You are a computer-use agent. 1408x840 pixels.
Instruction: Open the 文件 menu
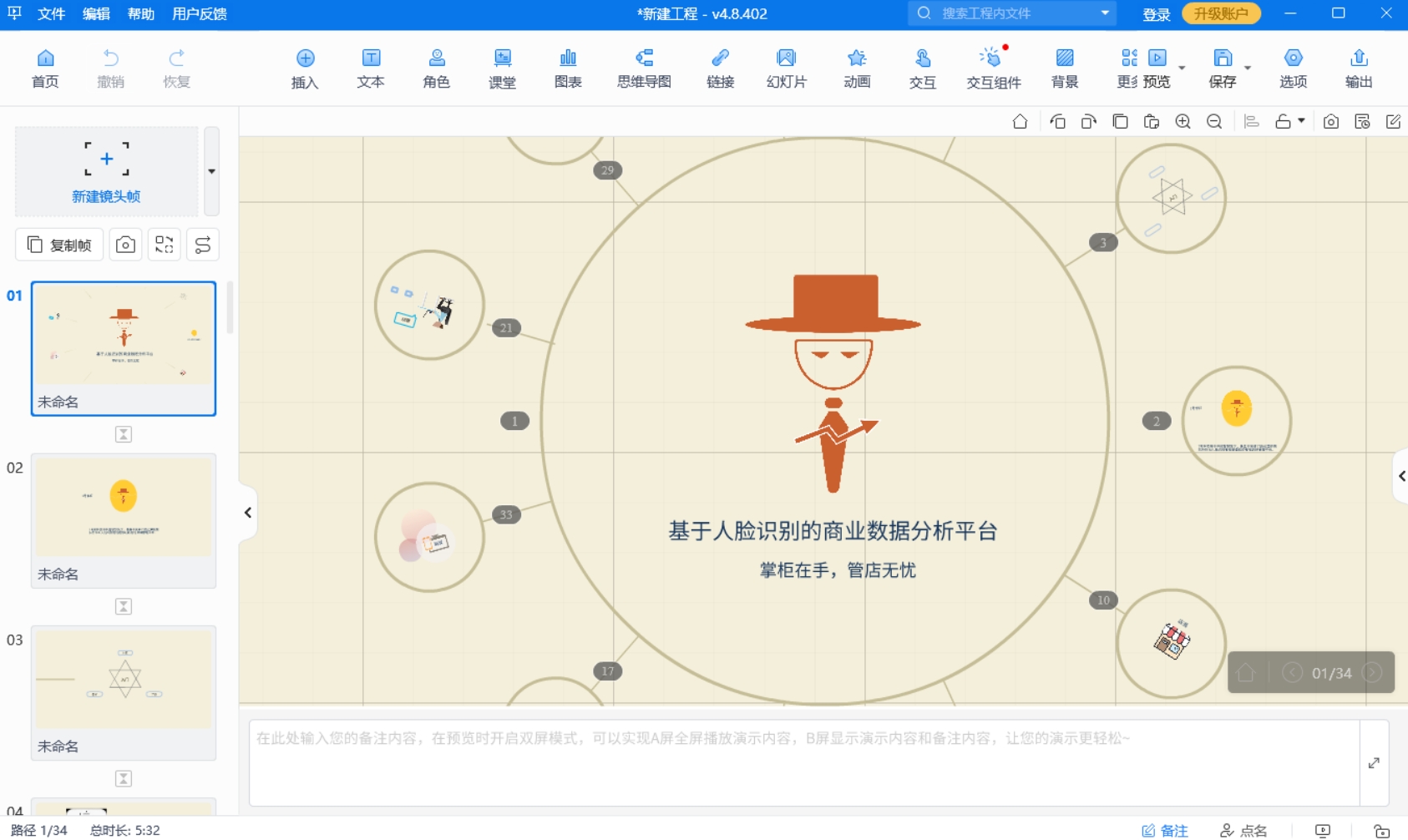click(51, 14)
